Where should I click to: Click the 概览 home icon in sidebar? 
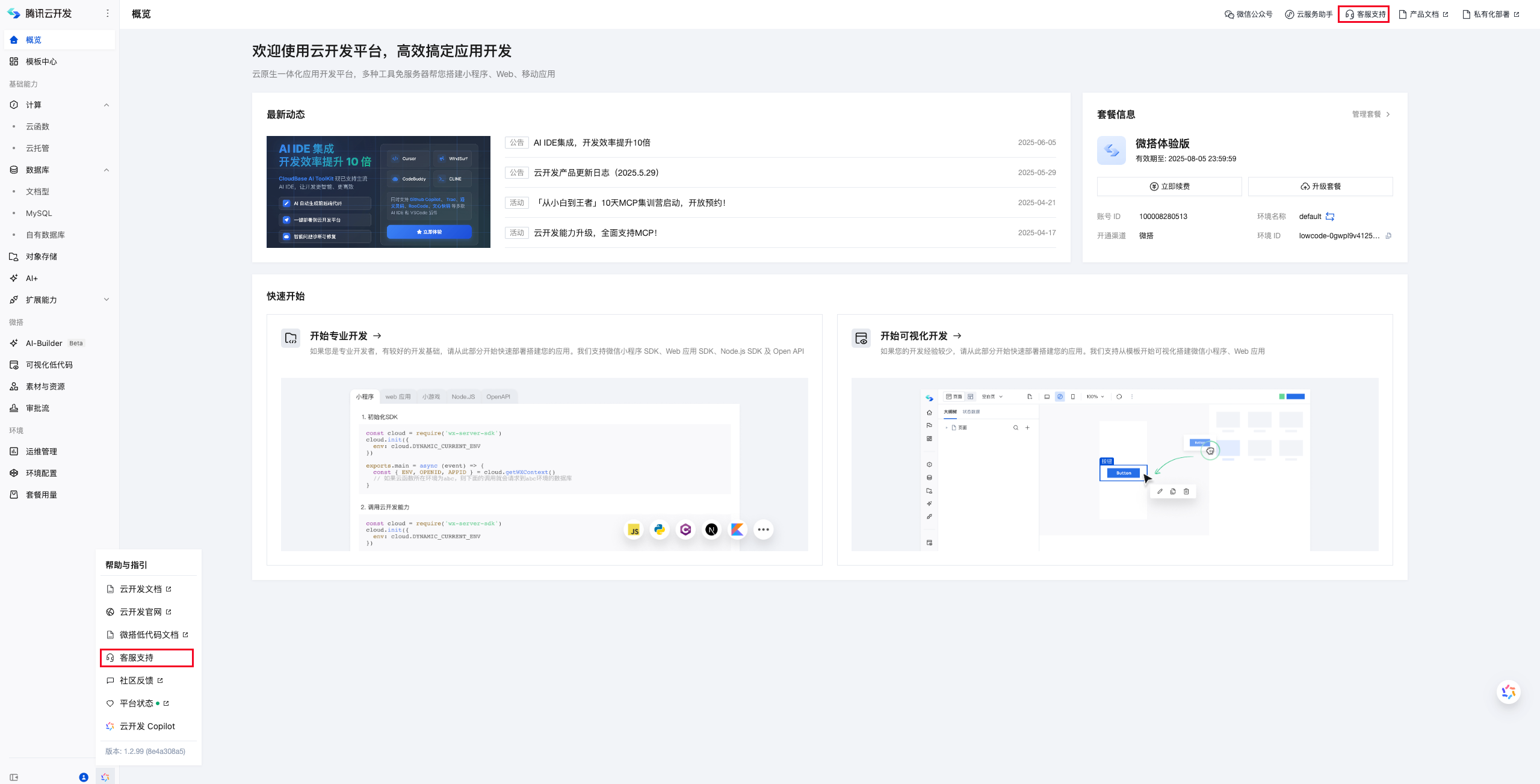(14, 40)
